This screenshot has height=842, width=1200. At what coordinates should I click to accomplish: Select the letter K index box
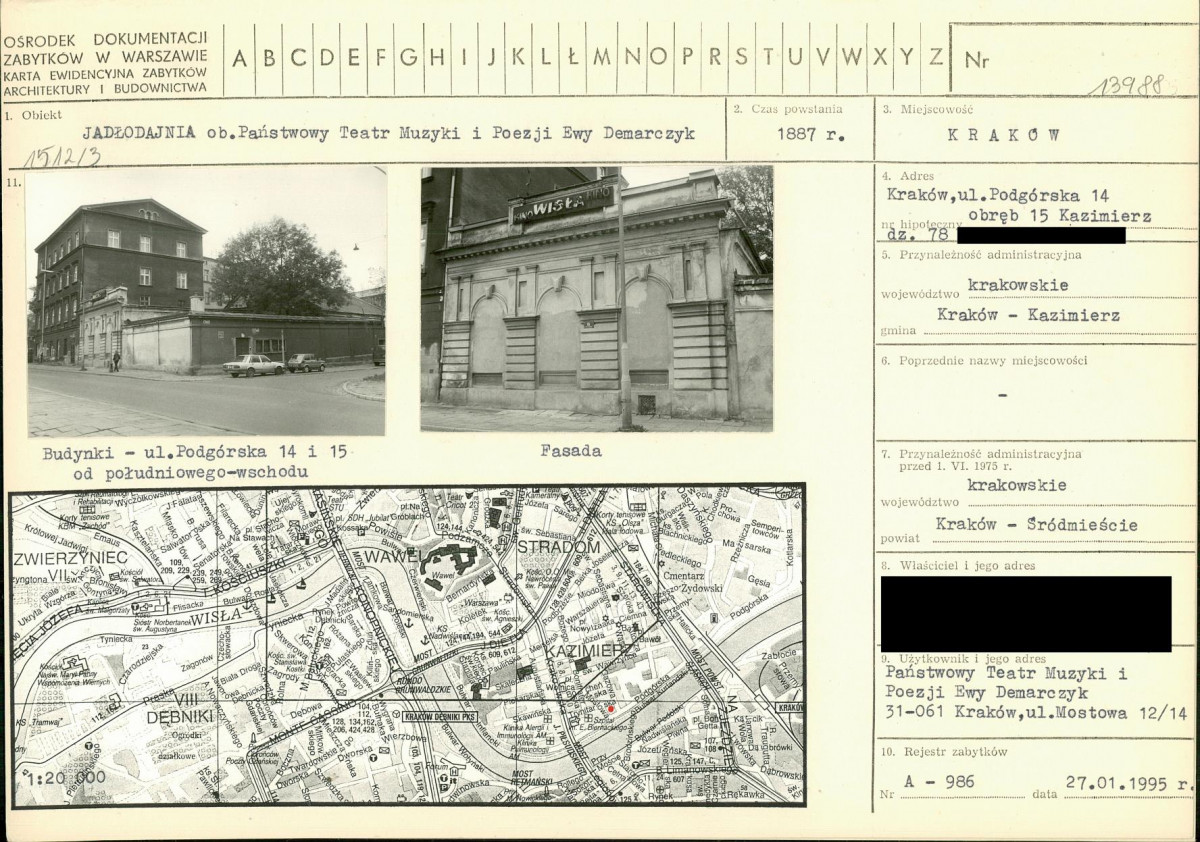(x=518, y=58)
